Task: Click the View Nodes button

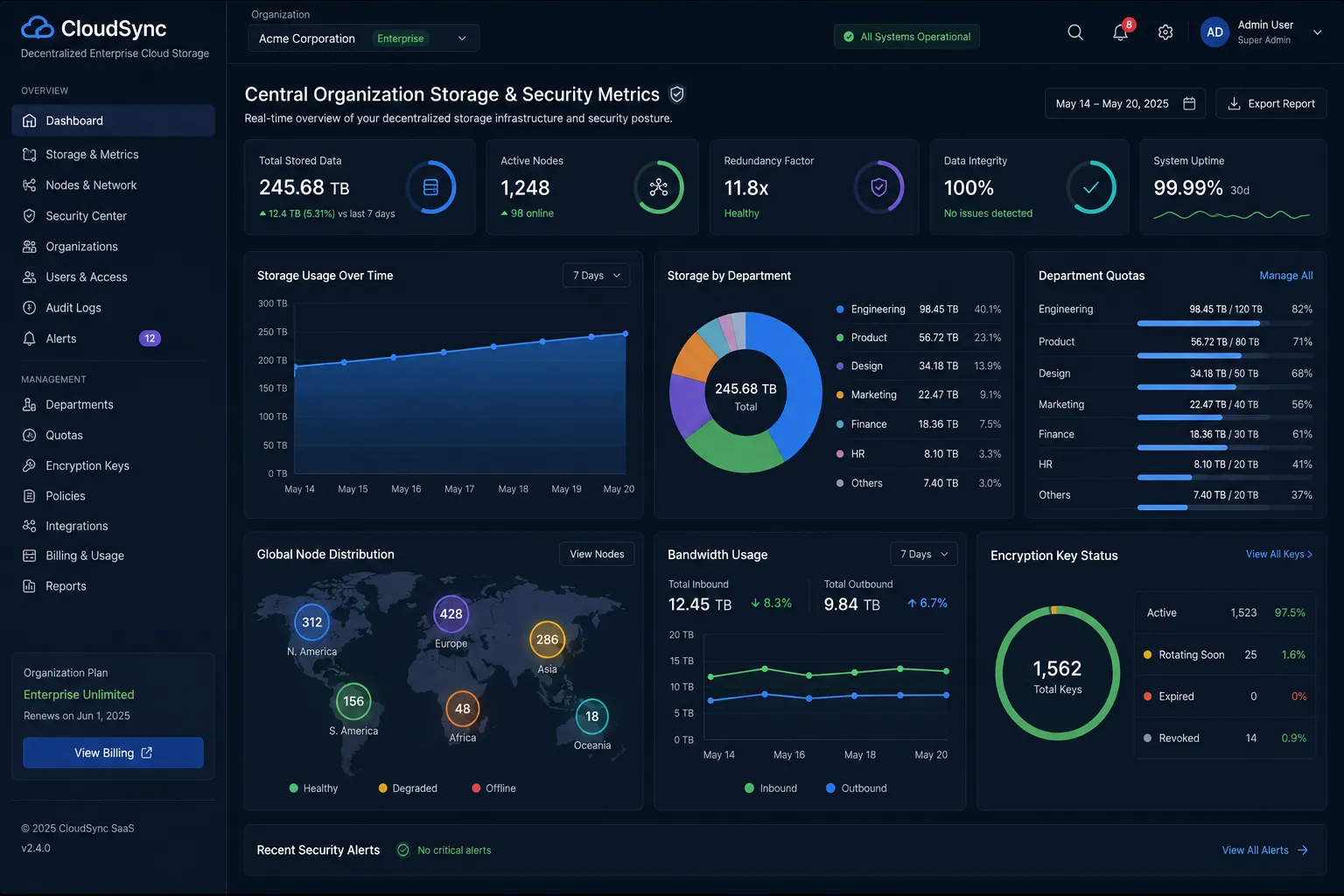Action: tap(597, 554)
